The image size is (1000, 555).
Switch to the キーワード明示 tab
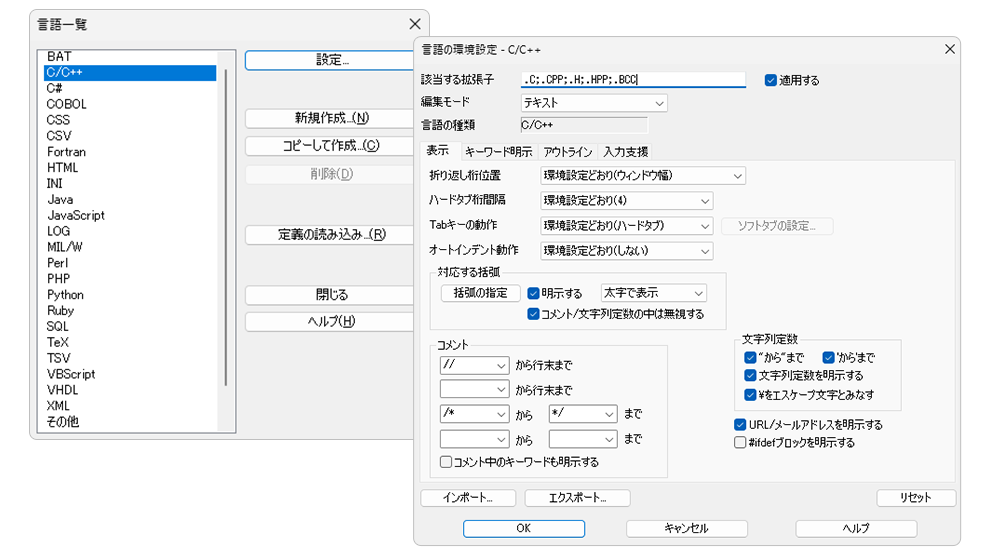pos(498,152)
